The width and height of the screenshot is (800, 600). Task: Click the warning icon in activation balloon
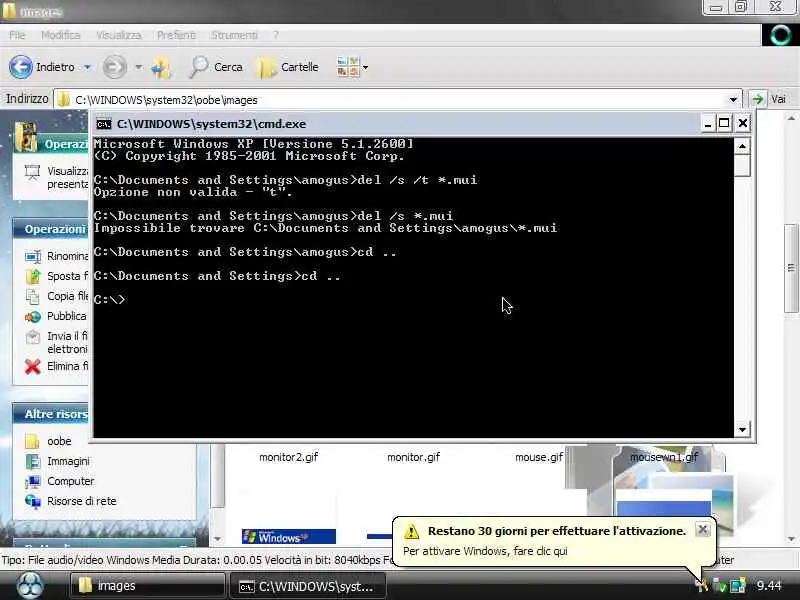[x=411, y=532]
